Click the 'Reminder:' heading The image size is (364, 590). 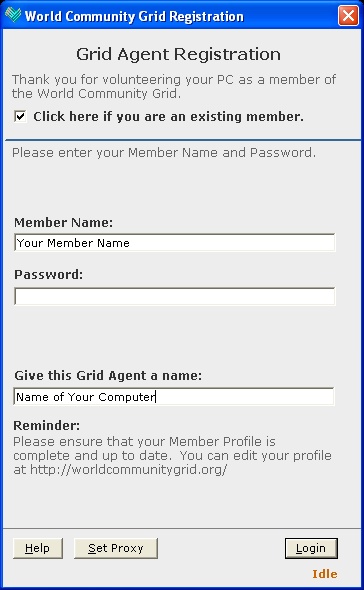47,426
